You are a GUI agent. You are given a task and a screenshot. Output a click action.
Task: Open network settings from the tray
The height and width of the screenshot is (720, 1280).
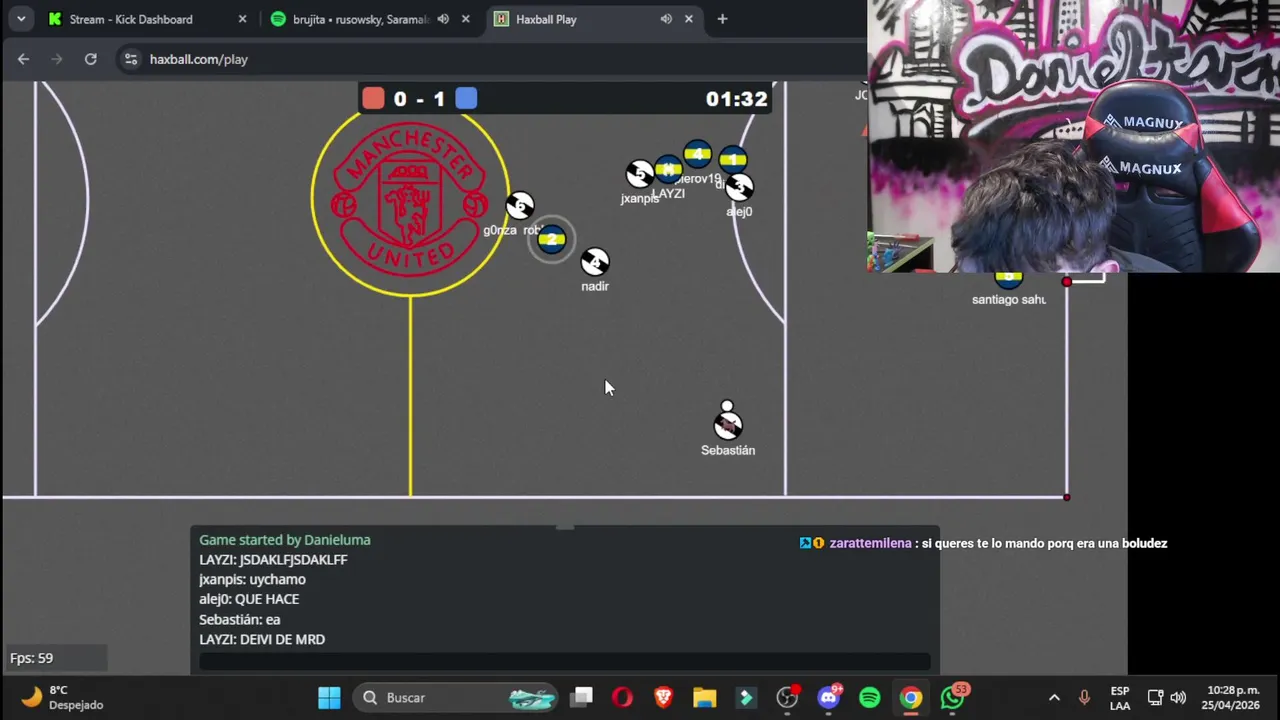click(x=1155, y=698)
